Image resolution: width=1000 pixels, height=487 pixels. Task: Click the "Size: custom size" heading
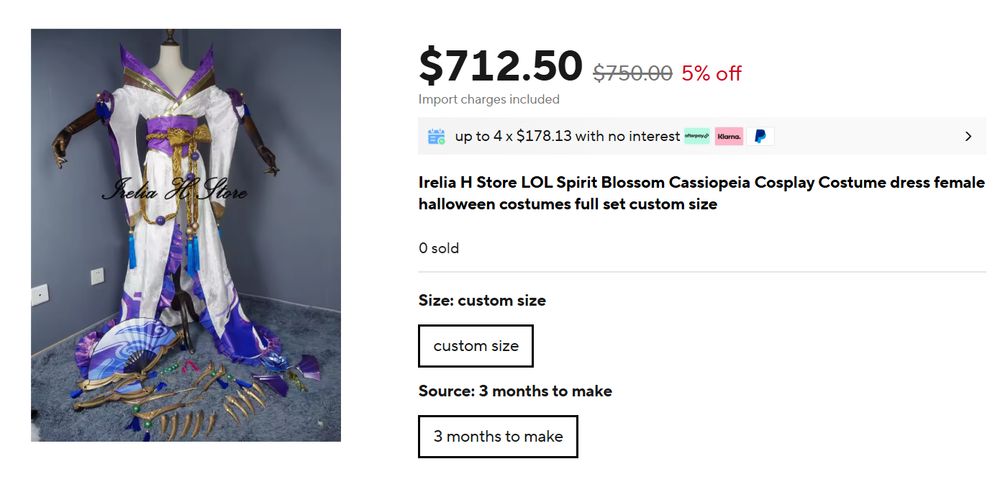point(482,300)
